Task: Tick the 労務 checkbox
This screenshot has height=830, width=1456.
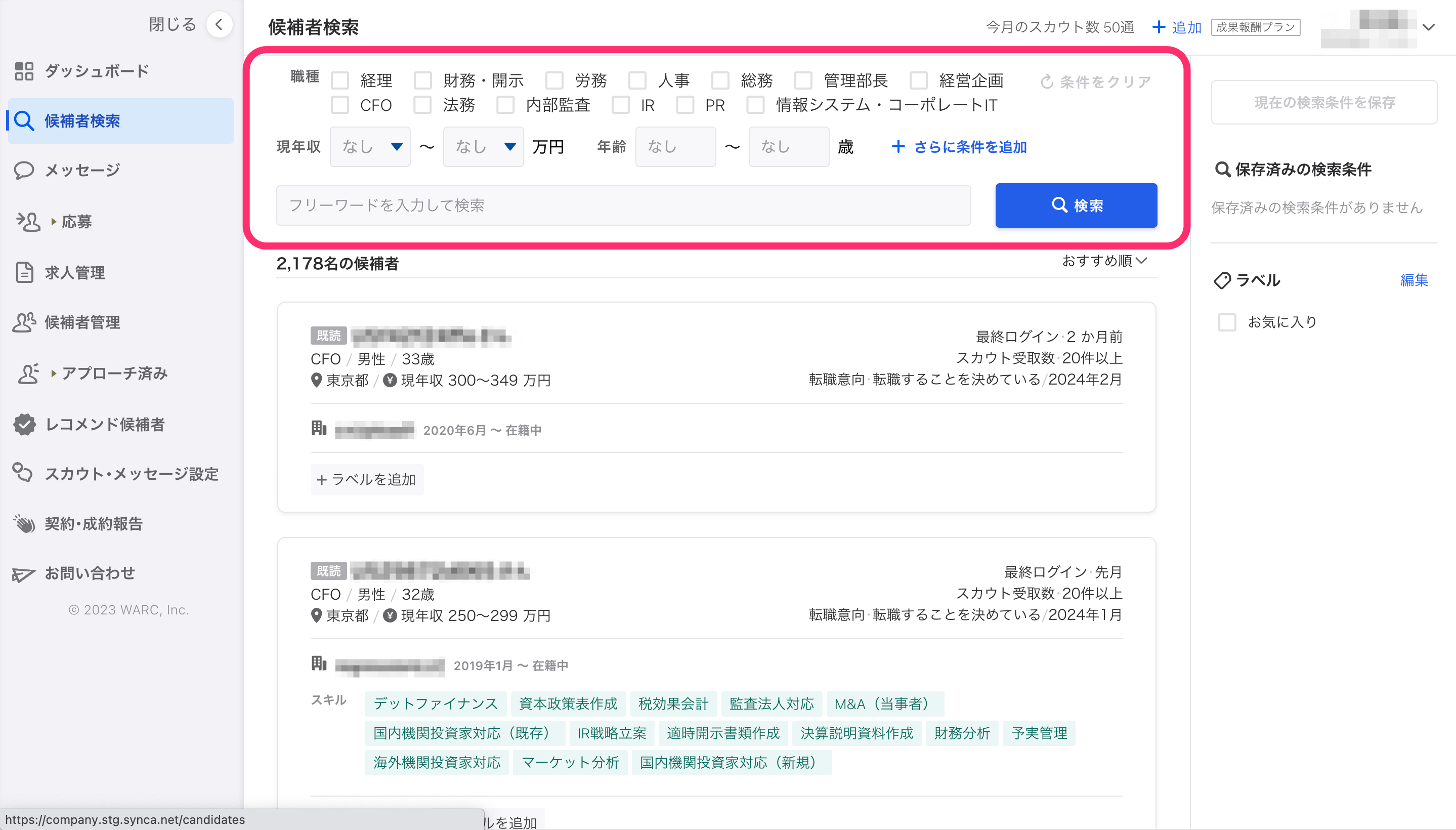Action: [554, 80]
